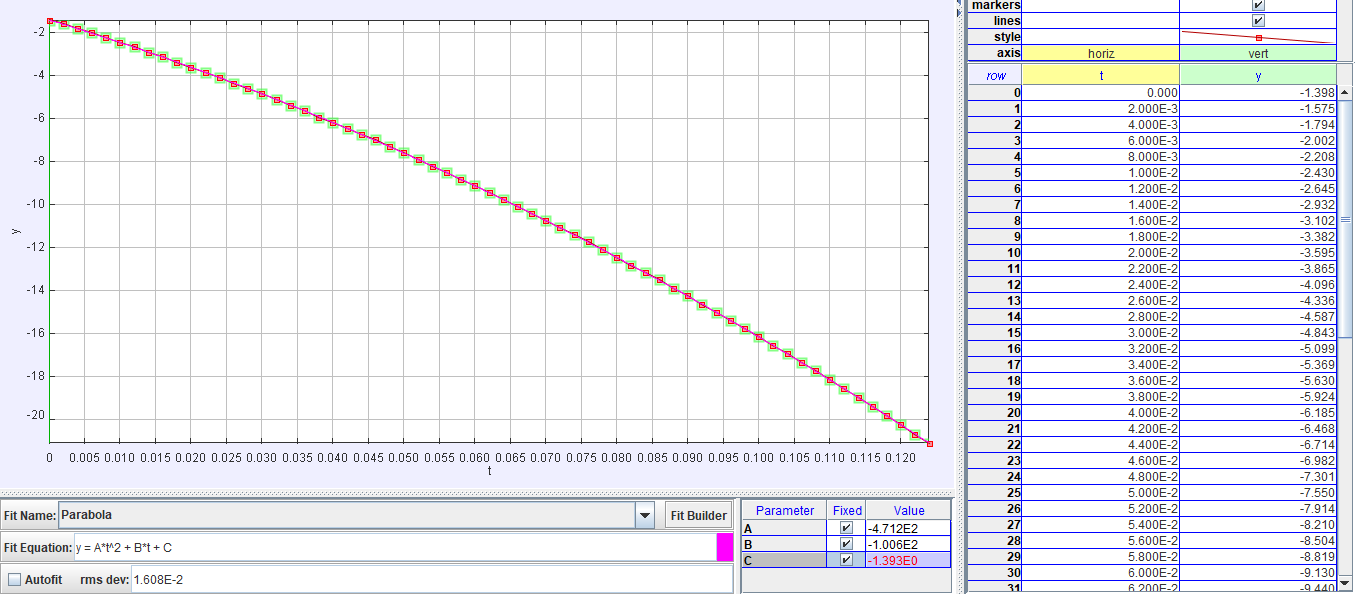Select t cell 4.000E-2 in row 20
The image size is (1355, 594).
click(1101, 412)
